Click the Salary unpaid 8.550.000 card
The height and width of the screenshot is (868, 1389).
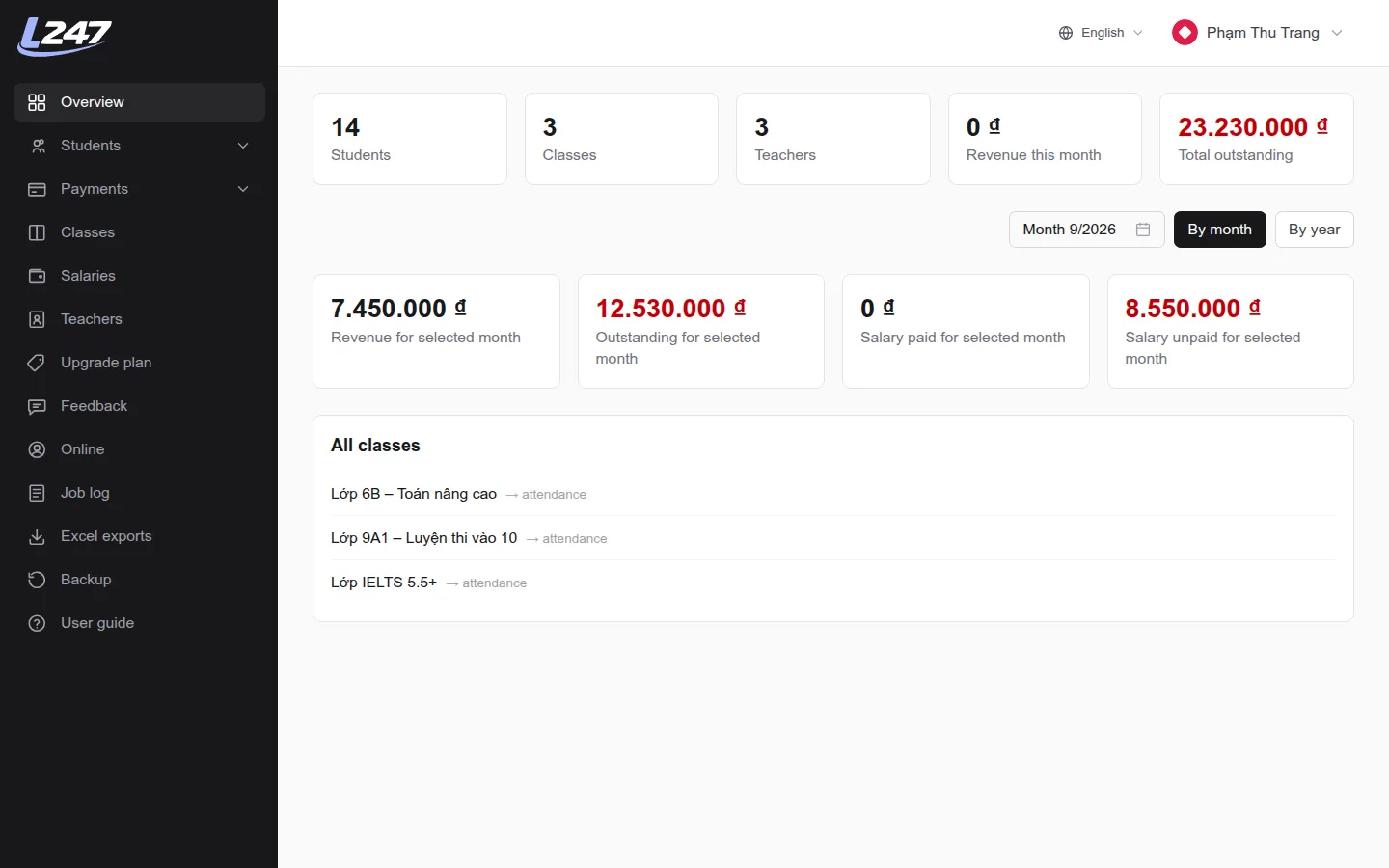coord(1231,332)
